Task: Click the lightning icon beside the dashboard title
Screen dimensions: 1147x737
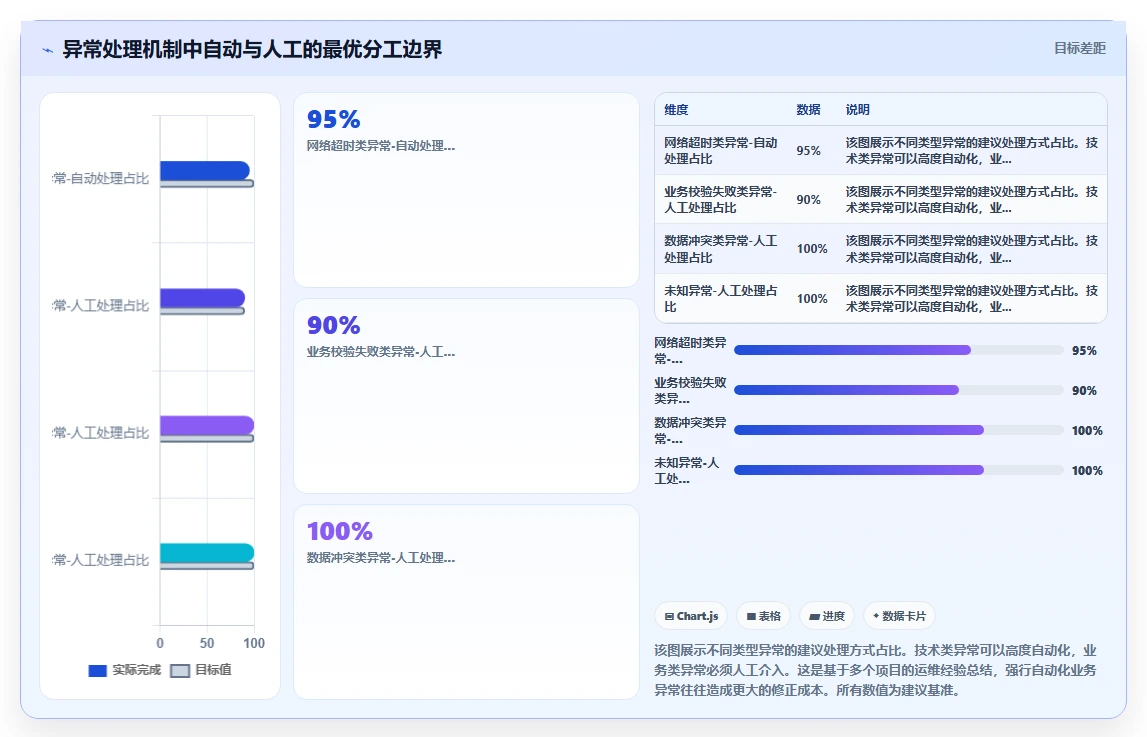Action: 48,50
